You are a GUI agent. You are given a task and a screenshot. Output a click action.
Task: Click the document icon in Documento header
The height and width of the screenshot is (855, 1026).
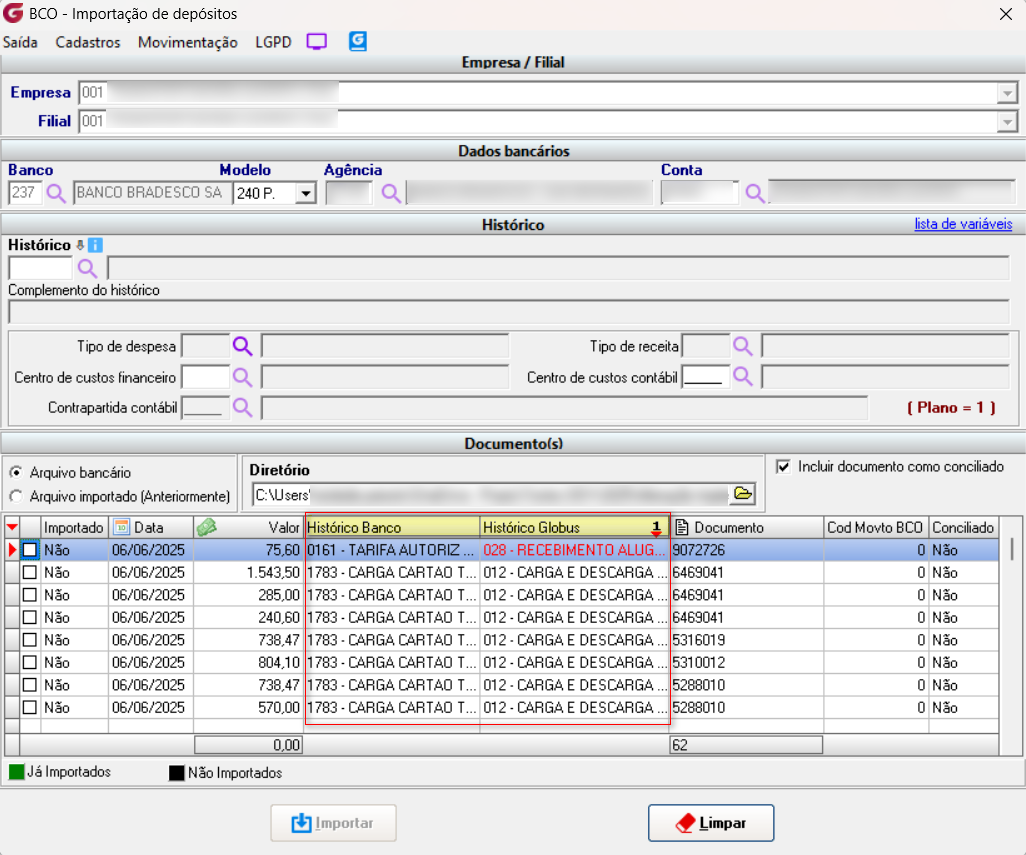tap(682, 527)
